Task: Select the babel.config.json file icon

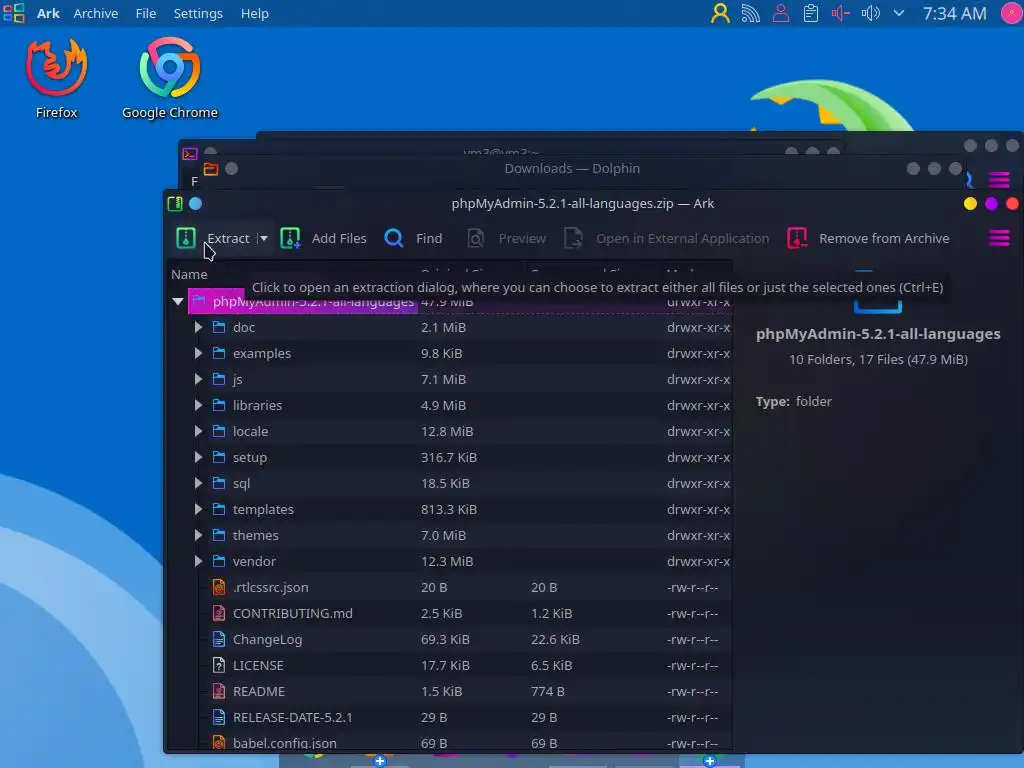Action: 219,743
